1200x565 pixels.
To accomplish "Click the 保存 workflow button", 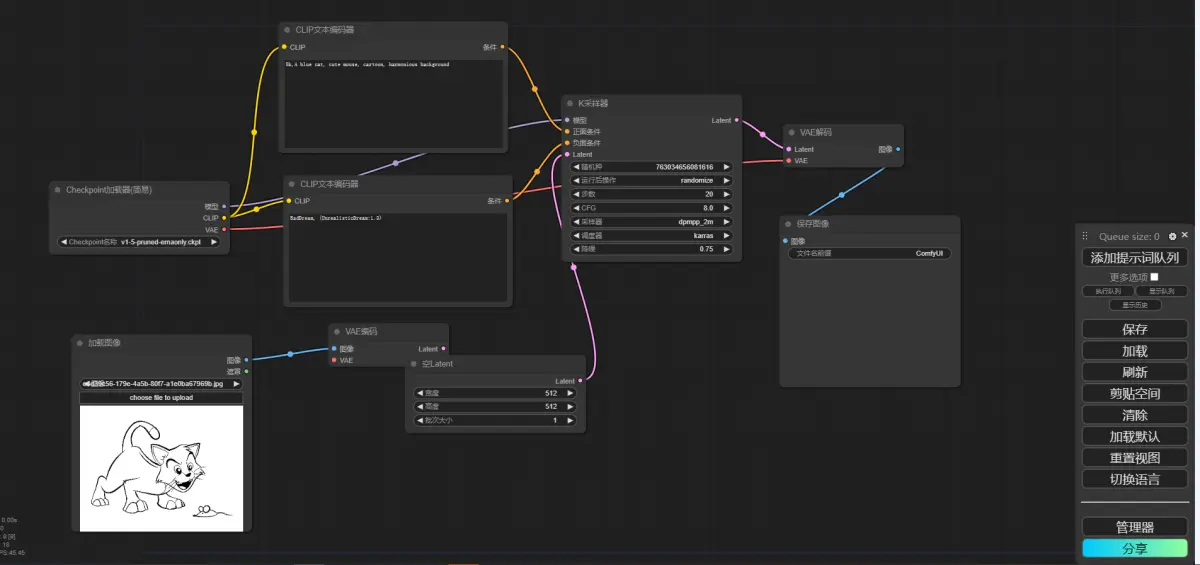I will point(1135,329).
